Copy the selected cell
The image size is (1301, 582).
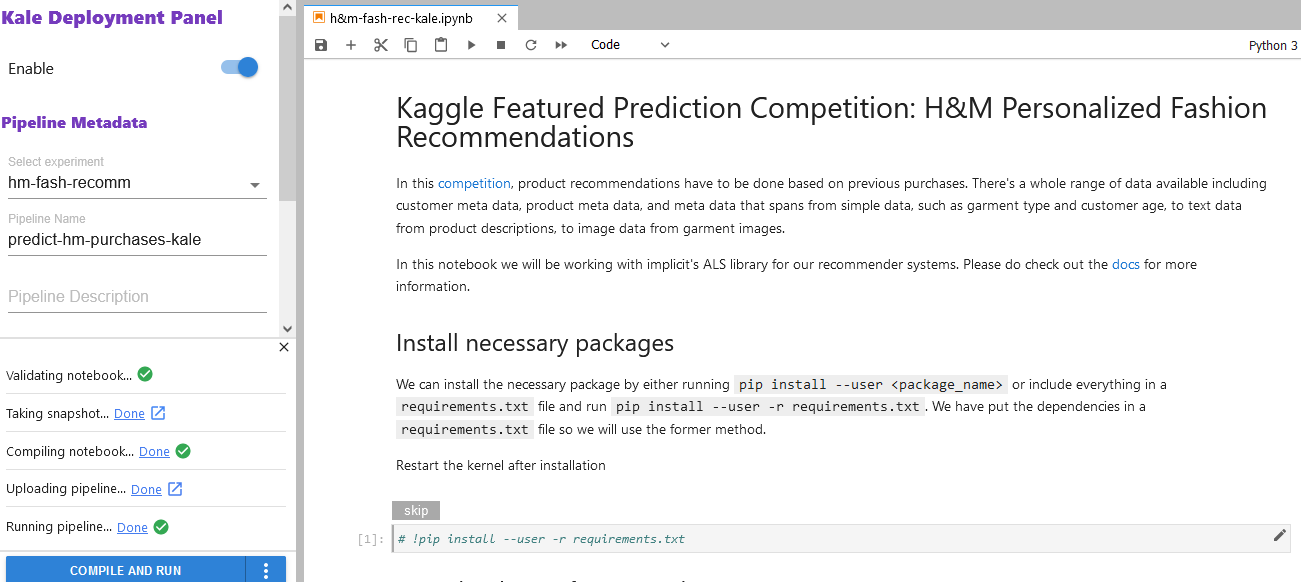pos(411,45)
